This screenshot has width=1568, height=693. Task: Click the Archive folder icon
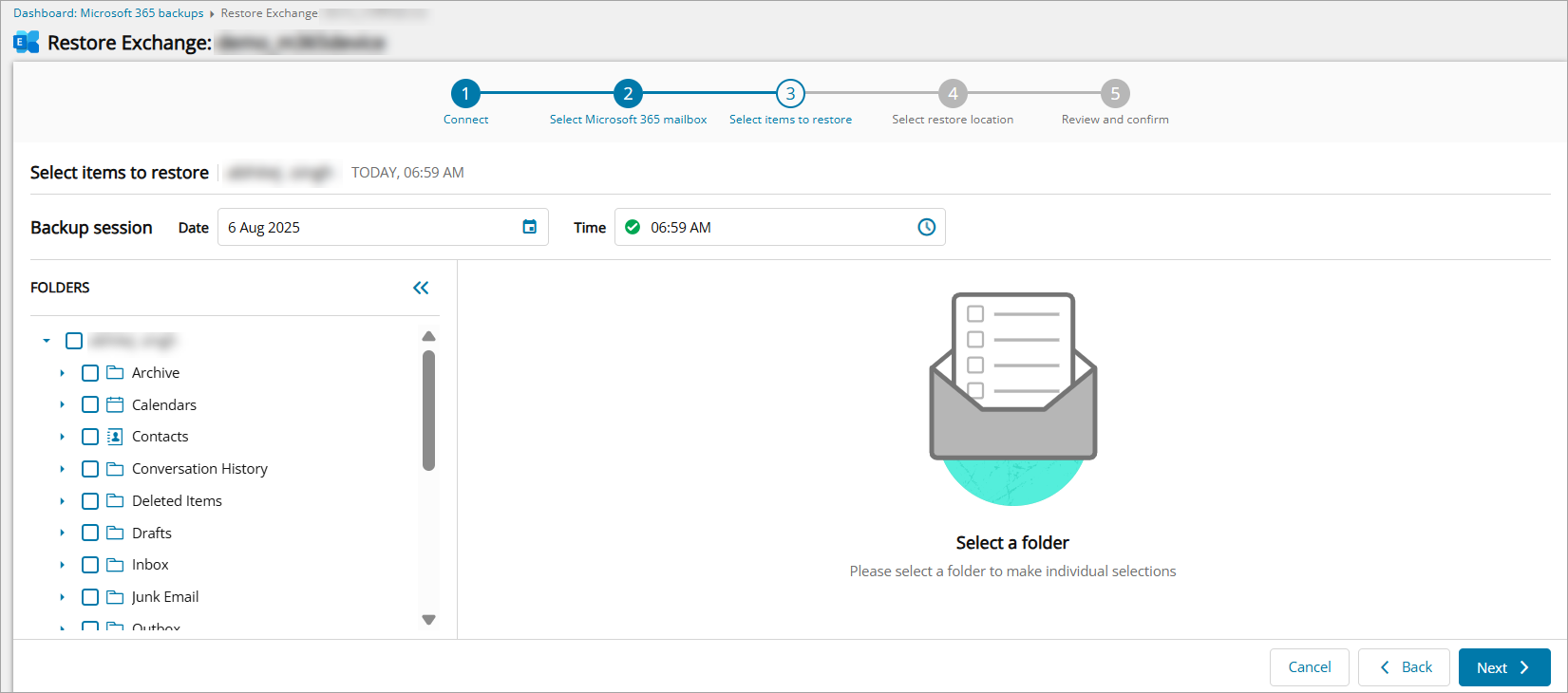point(115,372)
